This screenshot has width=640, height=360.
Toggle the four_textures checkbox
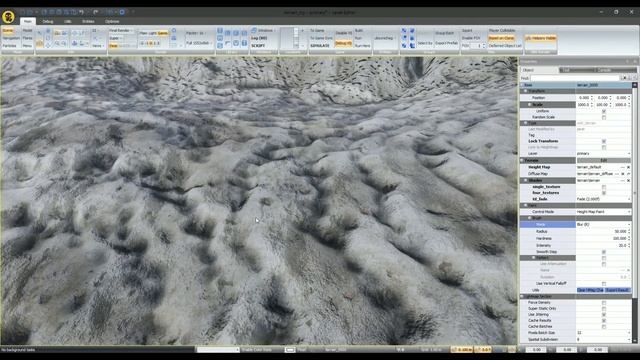[604, 193]
